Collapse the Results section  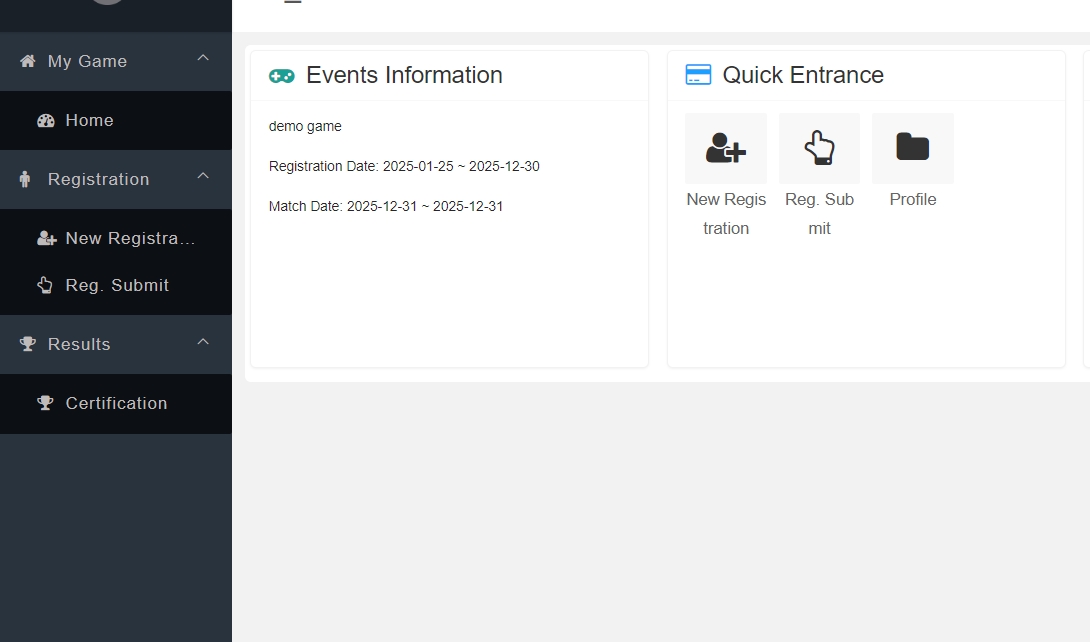tap(203, 340)
